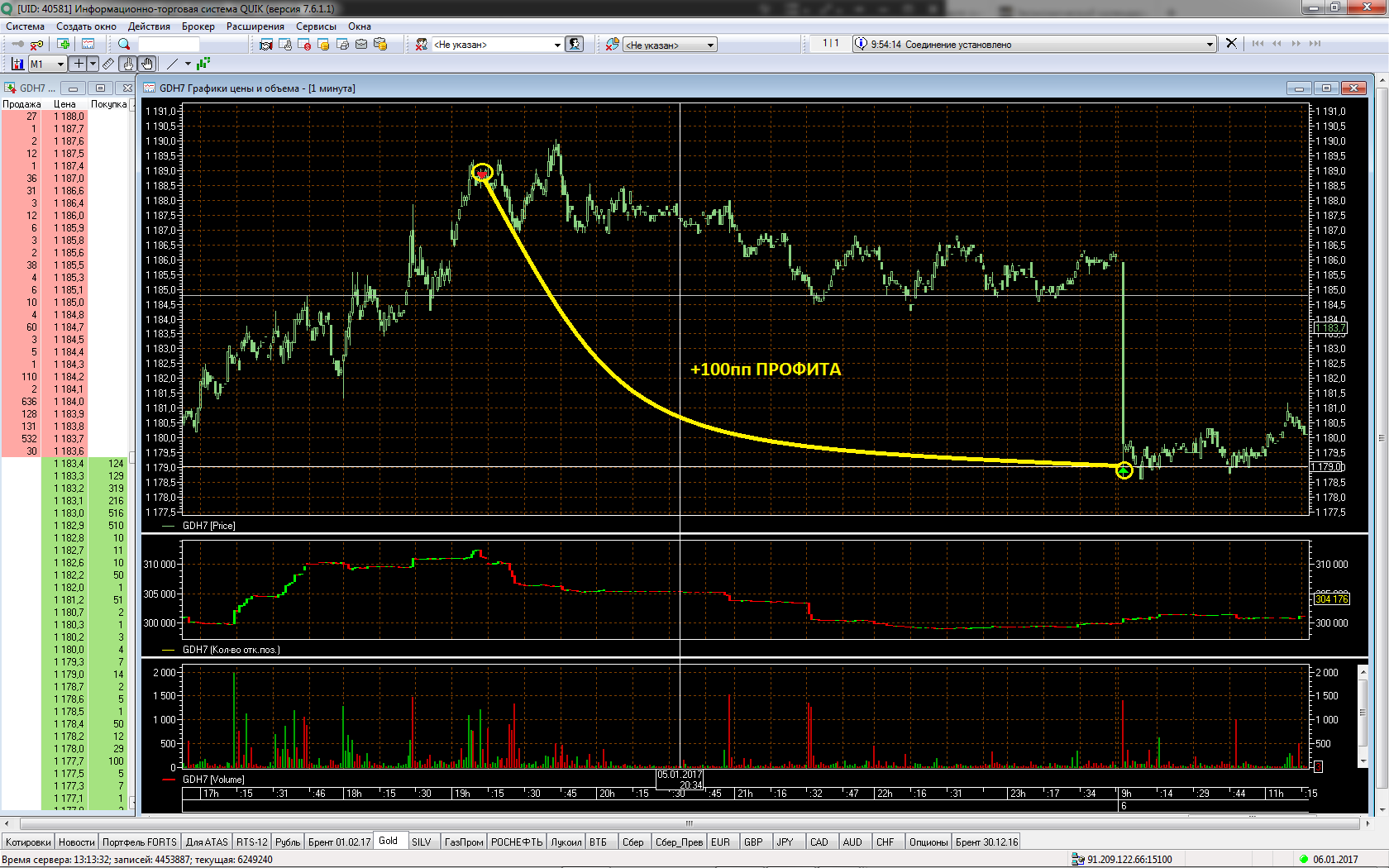Screen dimensions: 1389x868
Task: Click the magnifier search icon
Action: [124, 44]
